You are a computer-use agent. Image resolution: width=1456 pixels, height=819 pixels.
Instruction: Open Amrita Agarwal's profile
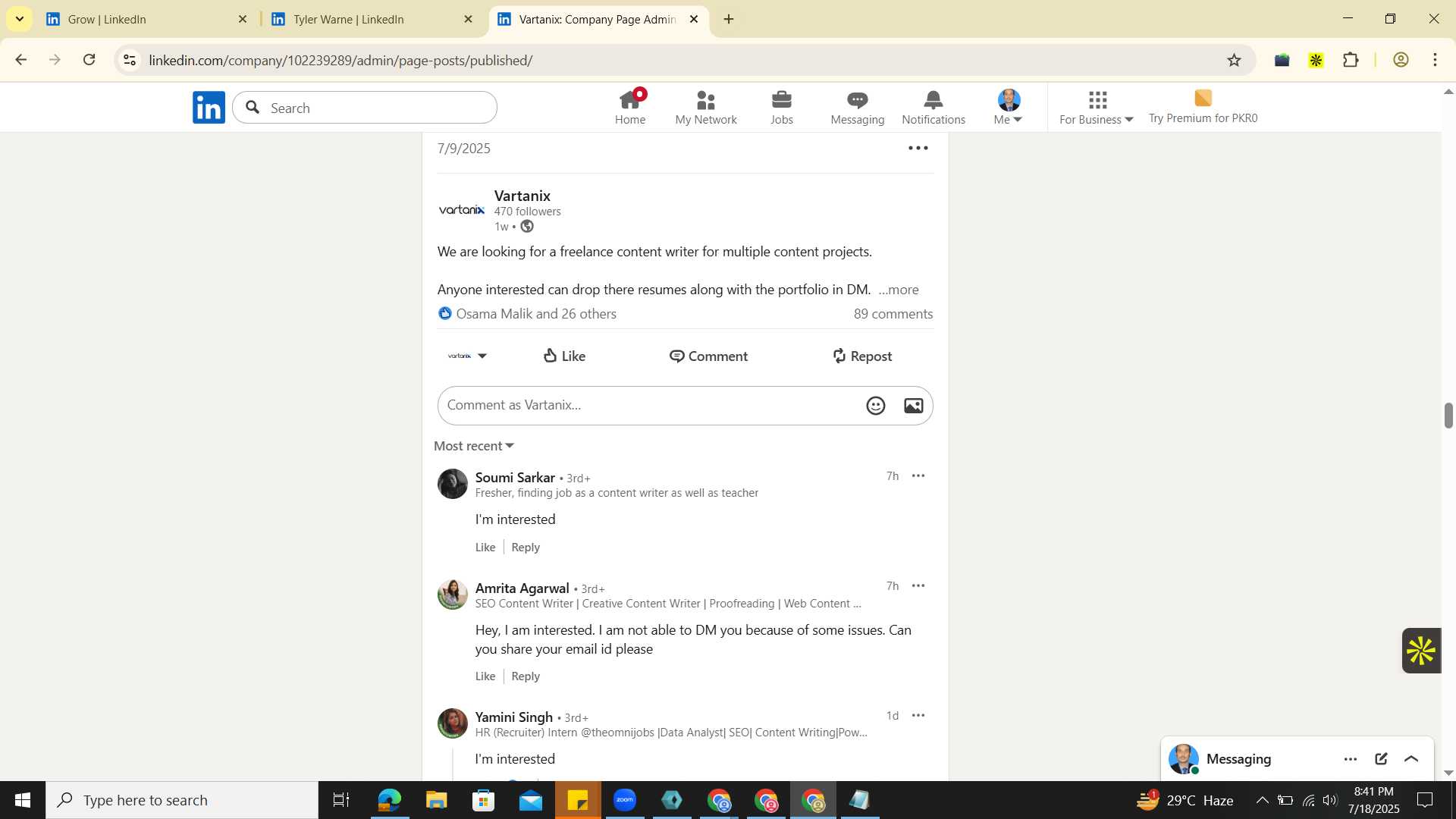click(522, 588)
